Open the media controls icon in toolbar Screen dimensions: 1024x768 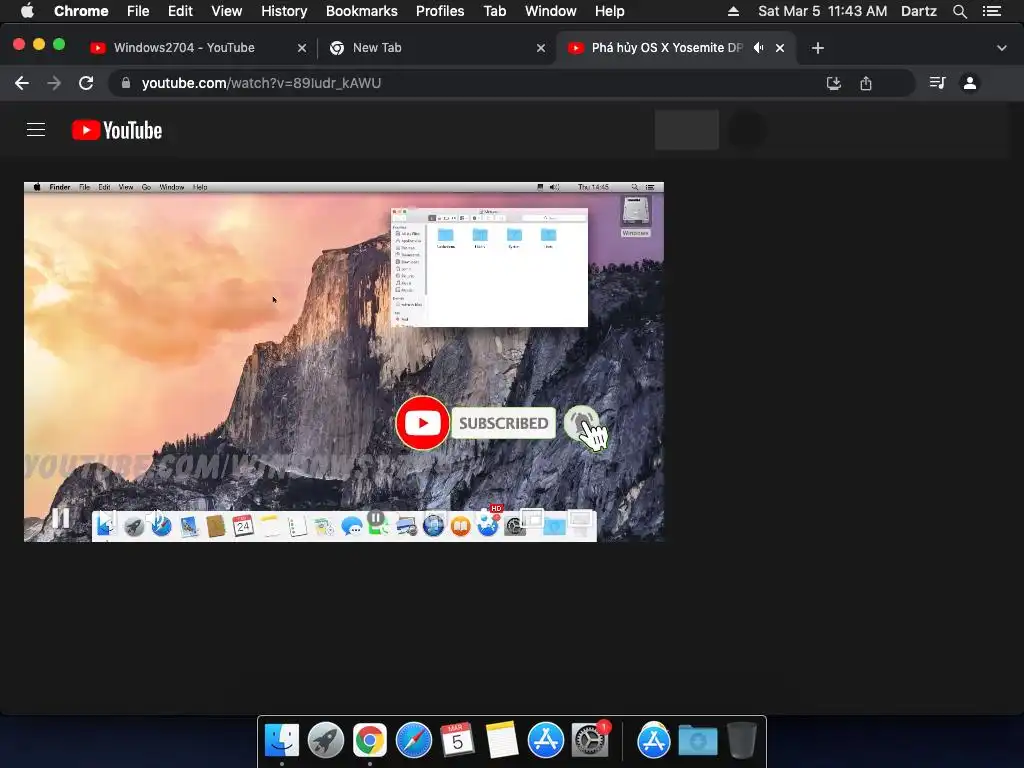pyautogui.click(x=937, y=83)
